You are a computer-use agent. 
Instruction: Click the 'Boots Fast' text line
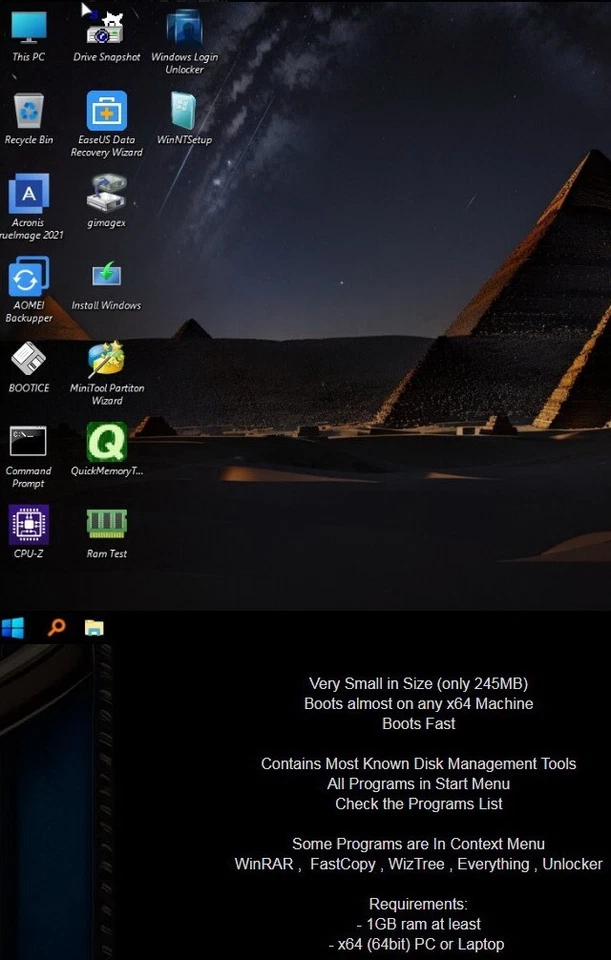[x=418, y=724]
